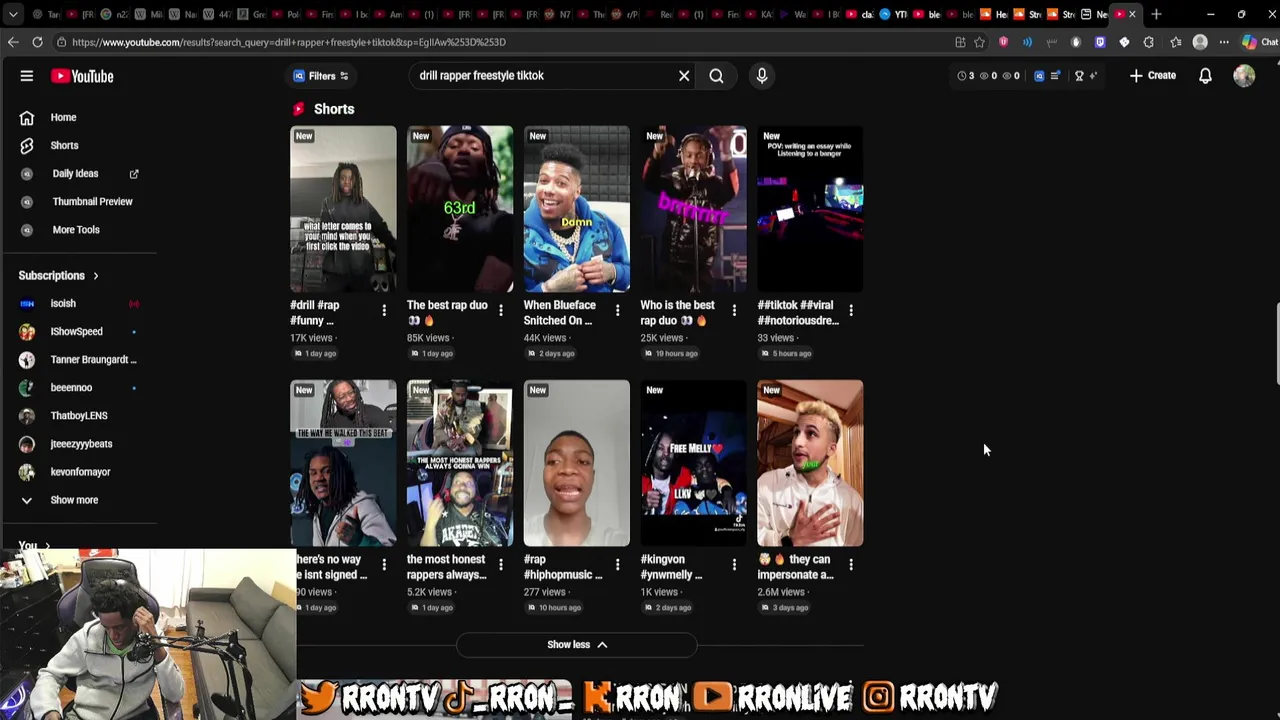
Task: Open the notifications bell
Action: pos(1205,76)
